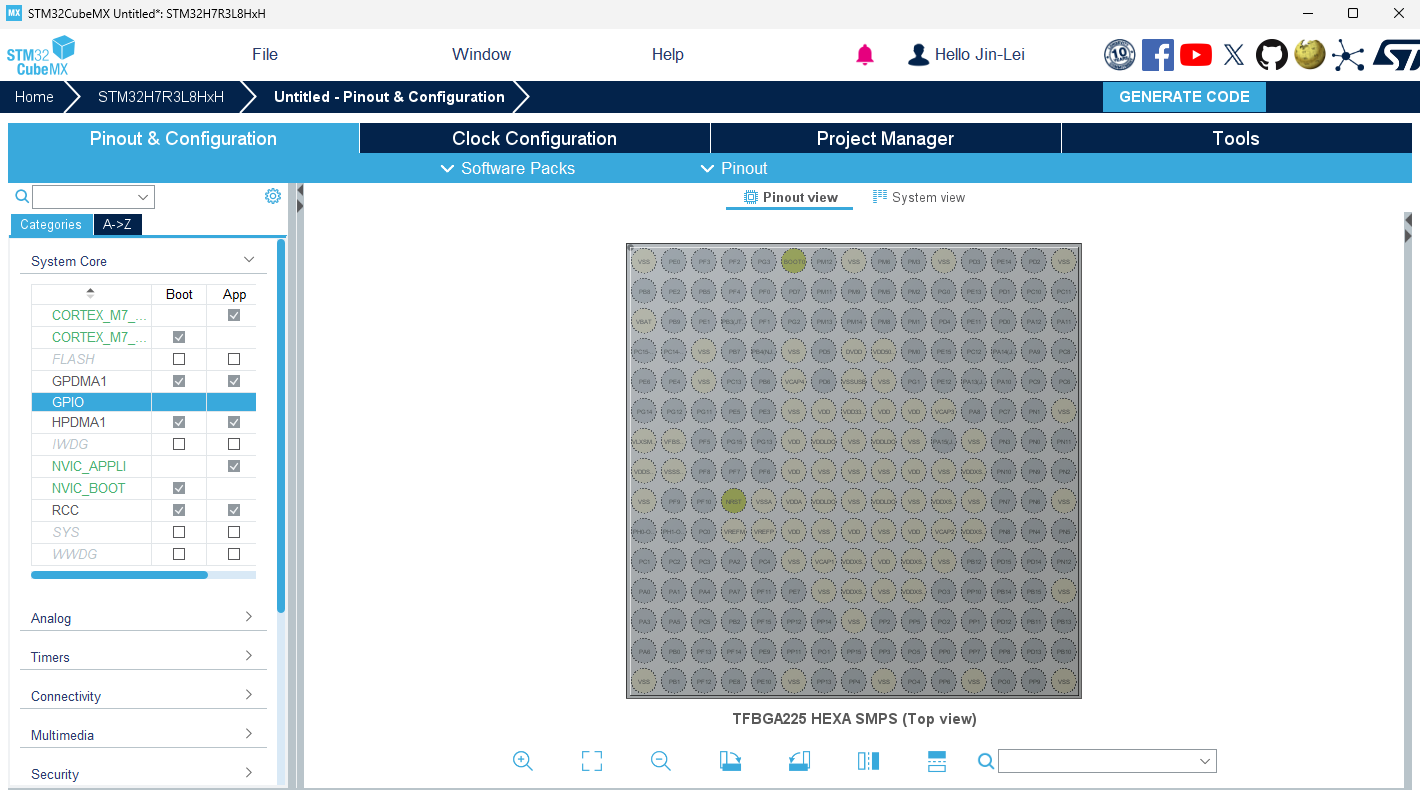The image size is (1420, 798).
Task: Toggle the IWDG Boot checkbox
Action: click(x=179, y=444)
